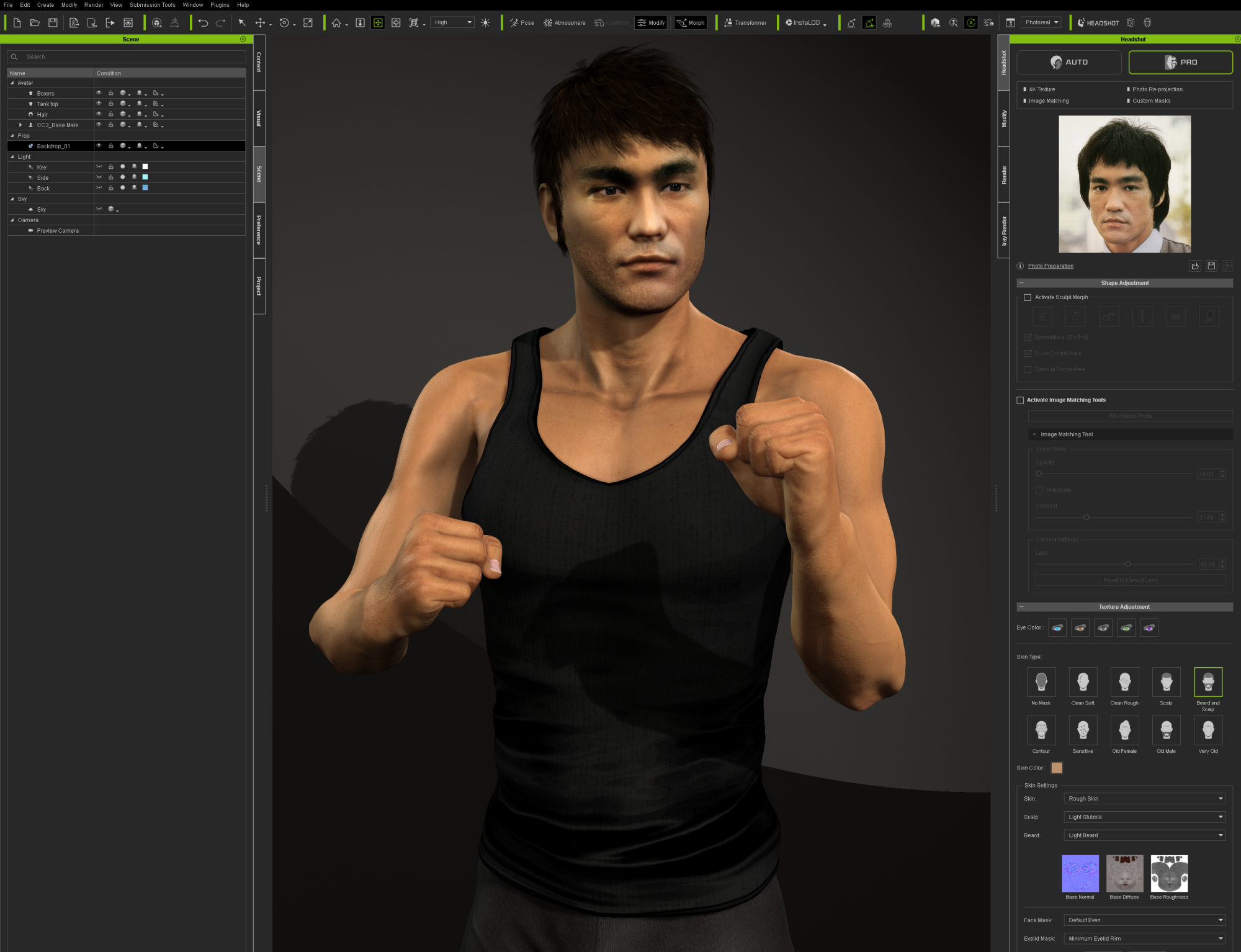
Task: Switch to the Iray Render side tab
Action: coord(1003,231)
